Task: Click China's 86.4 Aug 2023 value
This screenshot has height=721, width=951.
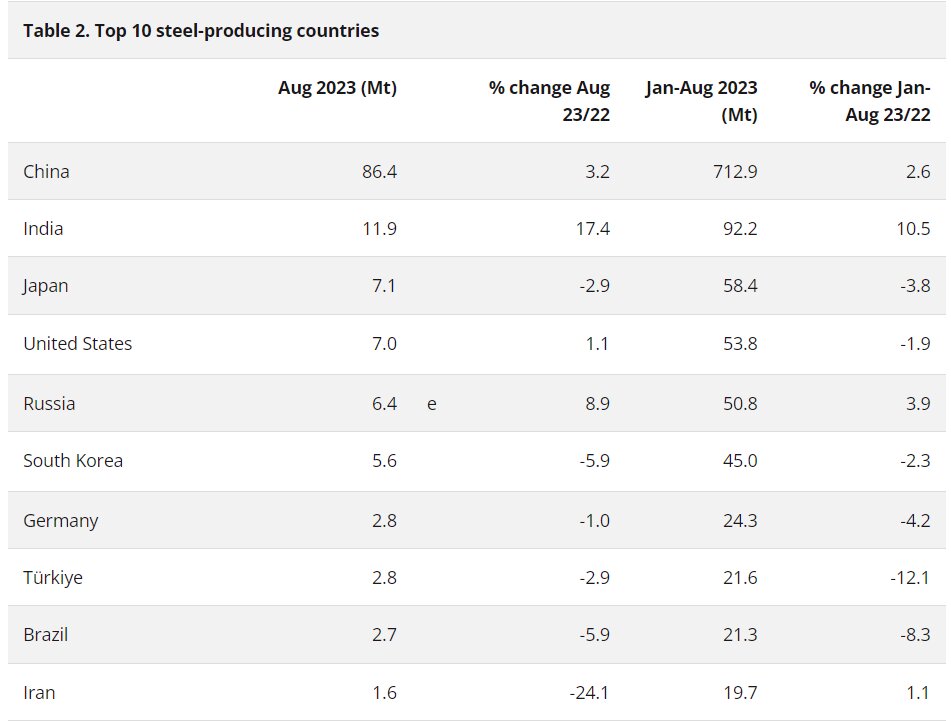Action: (x=379, y=171)
